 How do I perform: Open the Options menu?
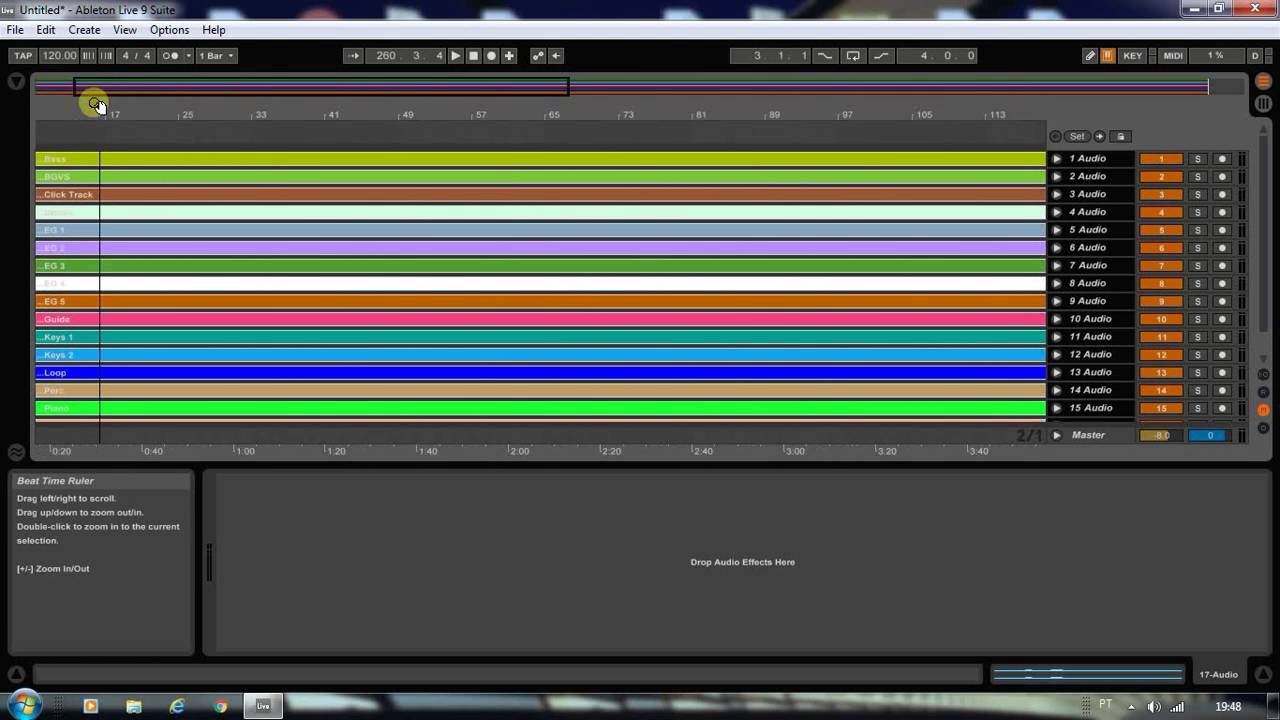tap(169, 30)
